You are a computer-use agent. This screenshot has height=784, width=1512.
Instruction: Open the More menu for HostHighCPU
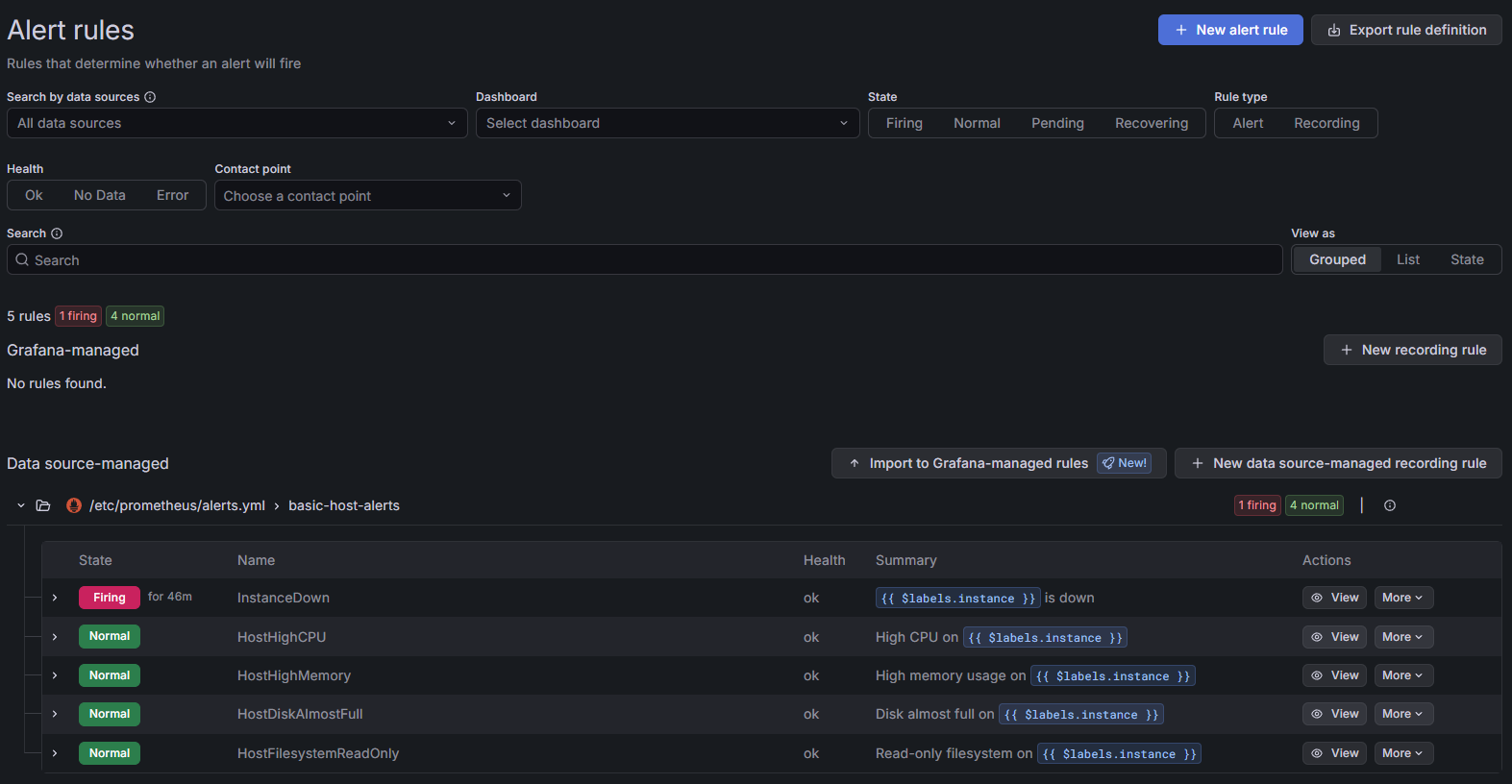(x=1403, y=637)
